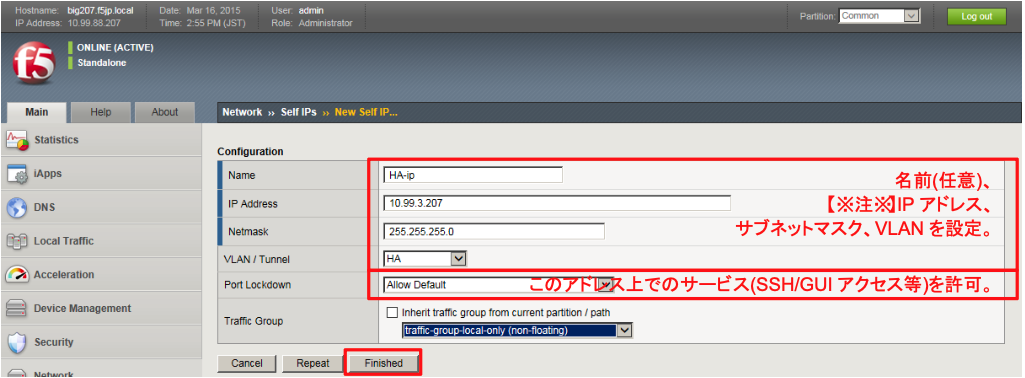Viewport: 1025px width, 378px height.
Task: Open the Partition dropdown
Action: tap(880, 16)
